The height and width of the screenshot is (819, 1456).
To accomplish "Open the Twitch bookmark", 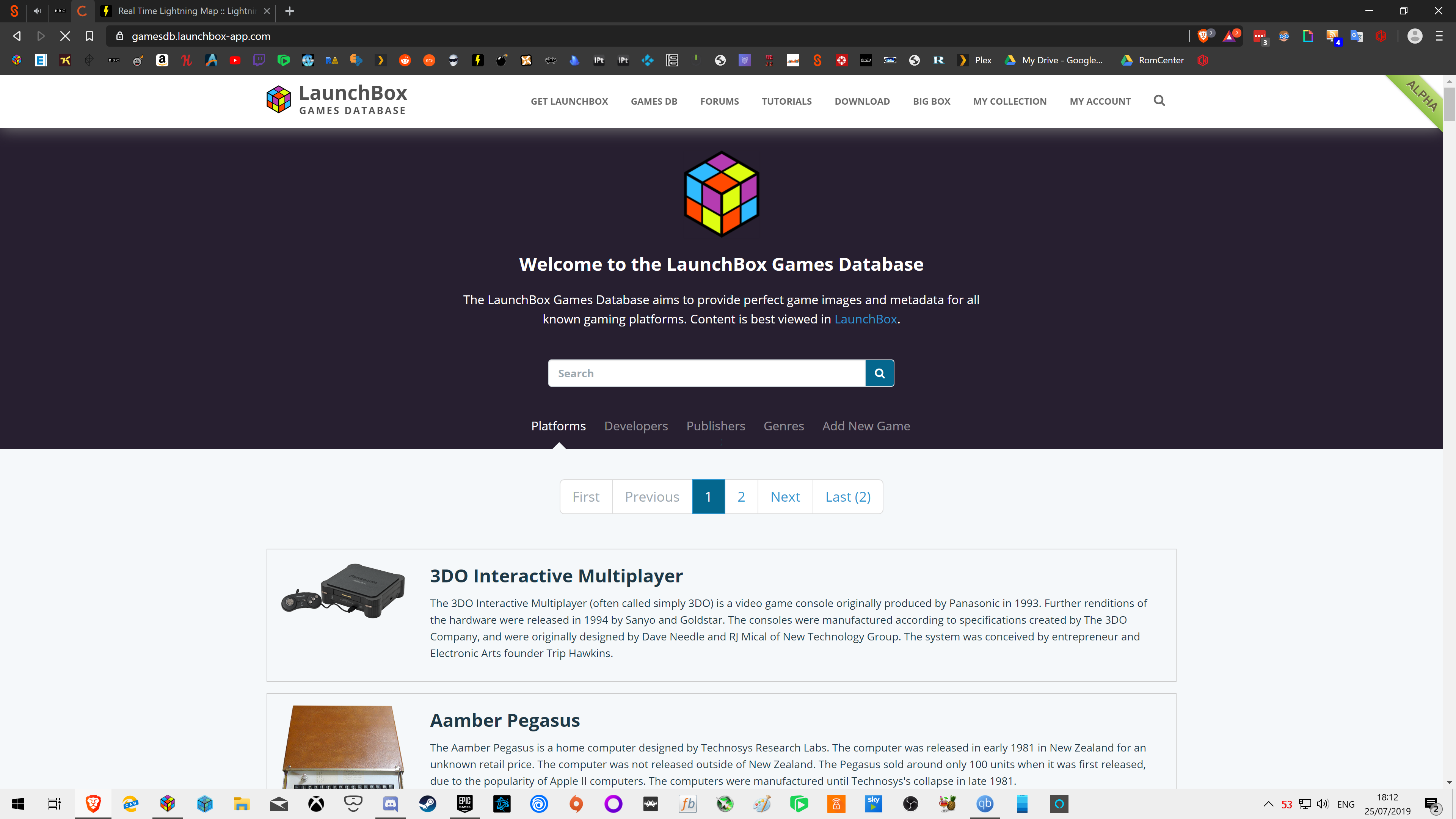I will pyautogui.click(x=259, y=60).
